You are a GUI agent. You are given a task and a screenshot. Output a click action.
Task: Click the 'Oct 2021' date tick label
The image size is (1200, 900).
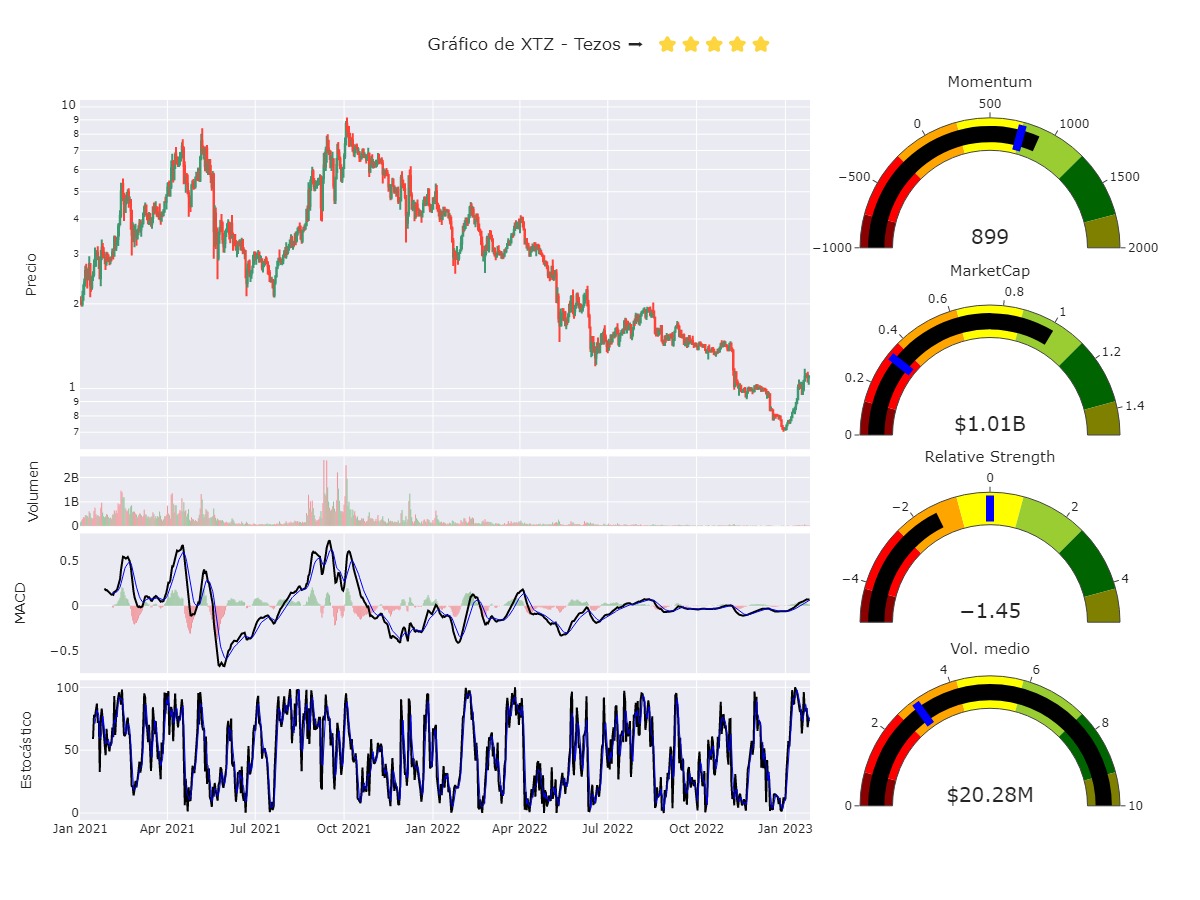click(x=344, y=829)
